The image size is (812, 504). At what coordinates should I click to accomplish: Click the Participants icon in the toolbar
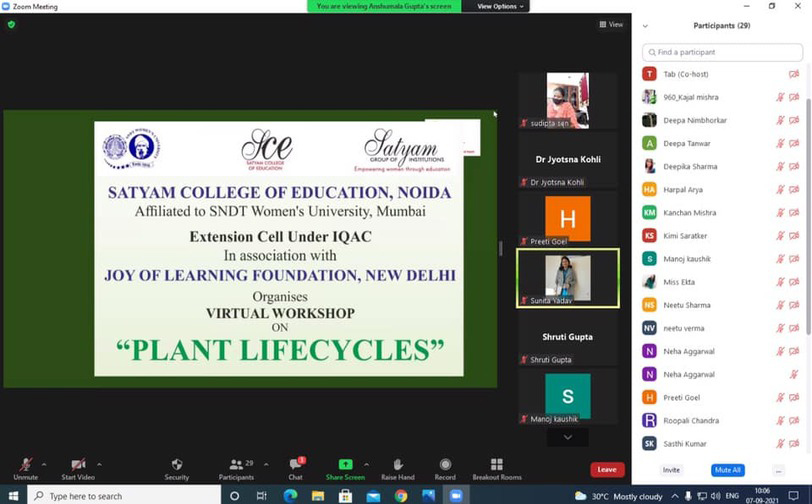click(235, 465)
